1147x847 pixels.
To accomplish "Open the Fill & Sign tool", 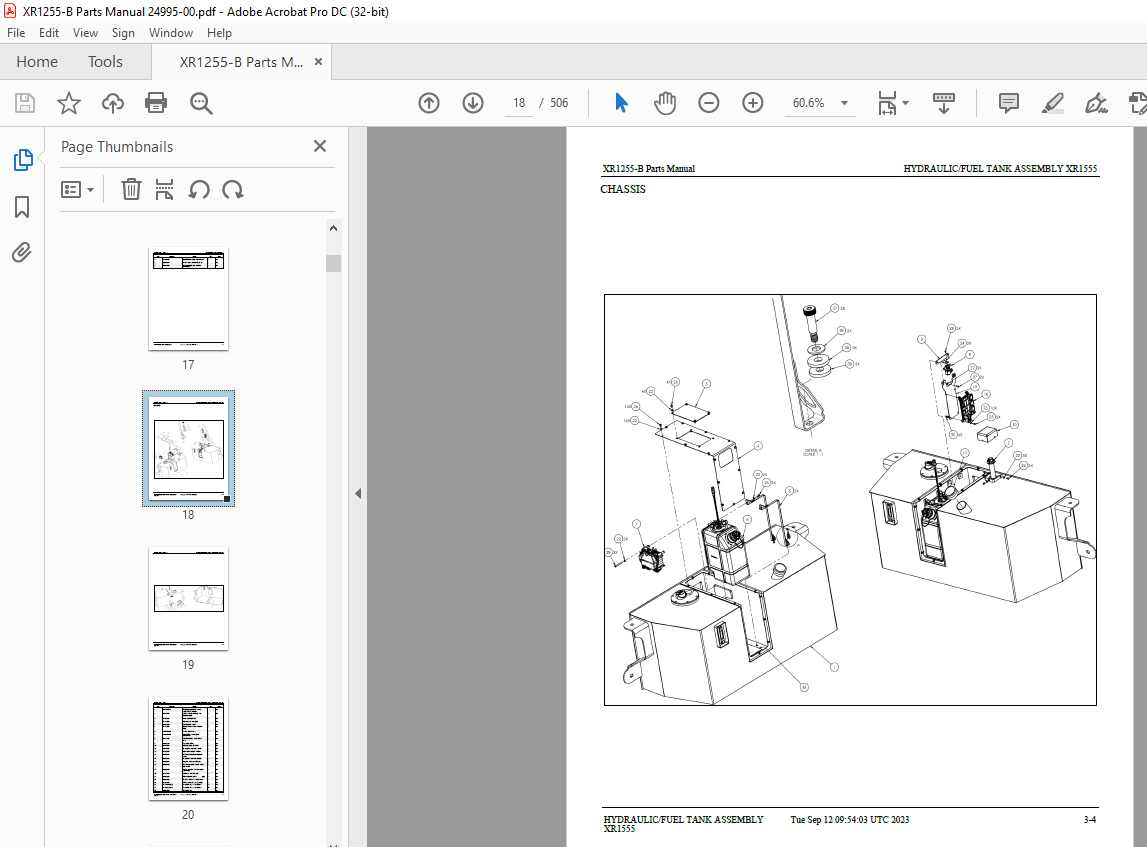I will pyautogui.click(x=1096, y=103).
